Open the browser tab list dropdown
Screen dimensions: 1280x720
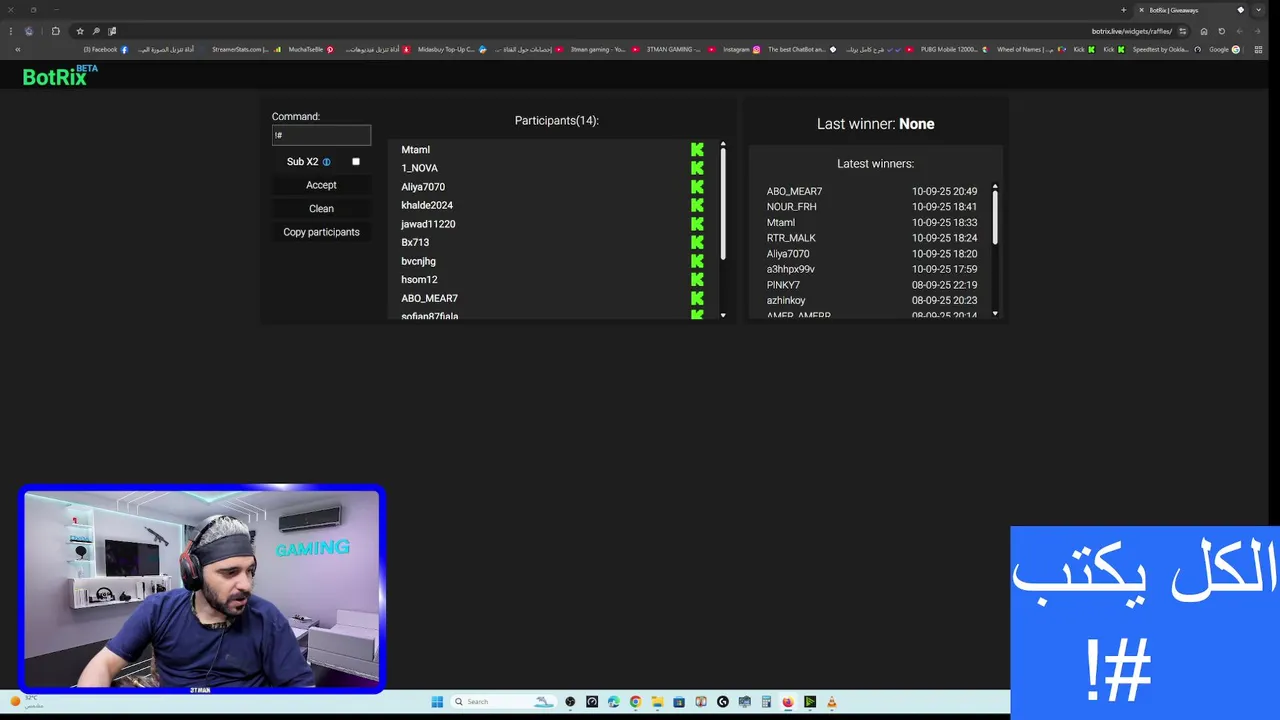[x=1258, y=10]
